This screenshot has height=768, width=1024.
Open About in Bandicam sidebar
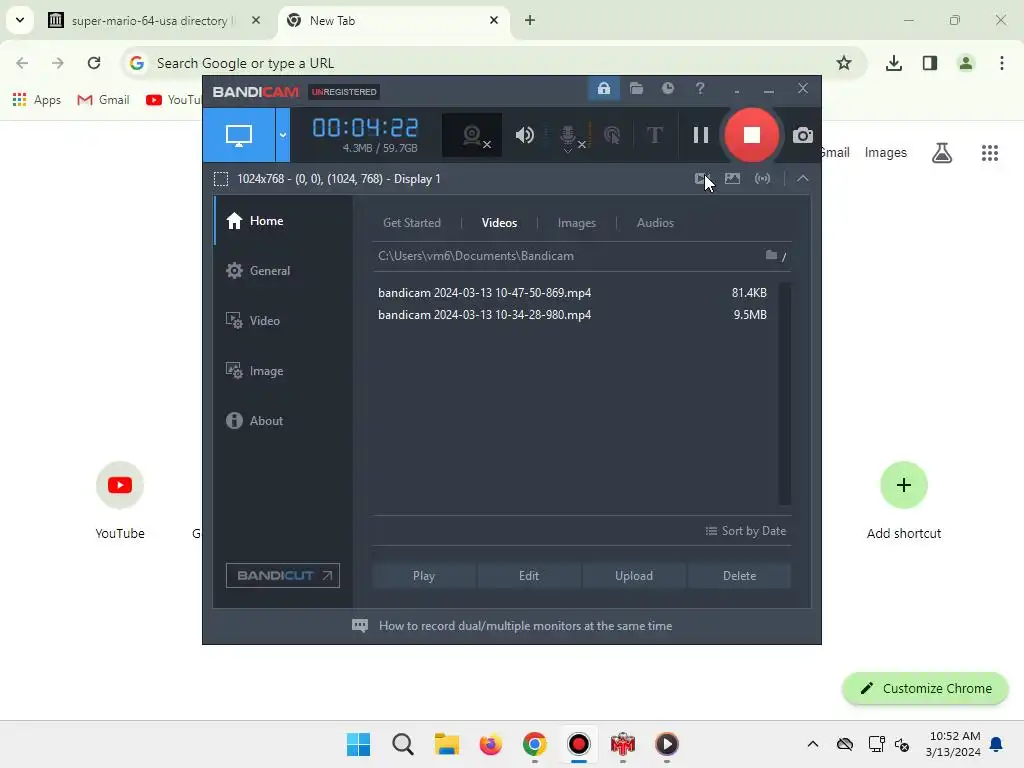click(x=283, y=421)
